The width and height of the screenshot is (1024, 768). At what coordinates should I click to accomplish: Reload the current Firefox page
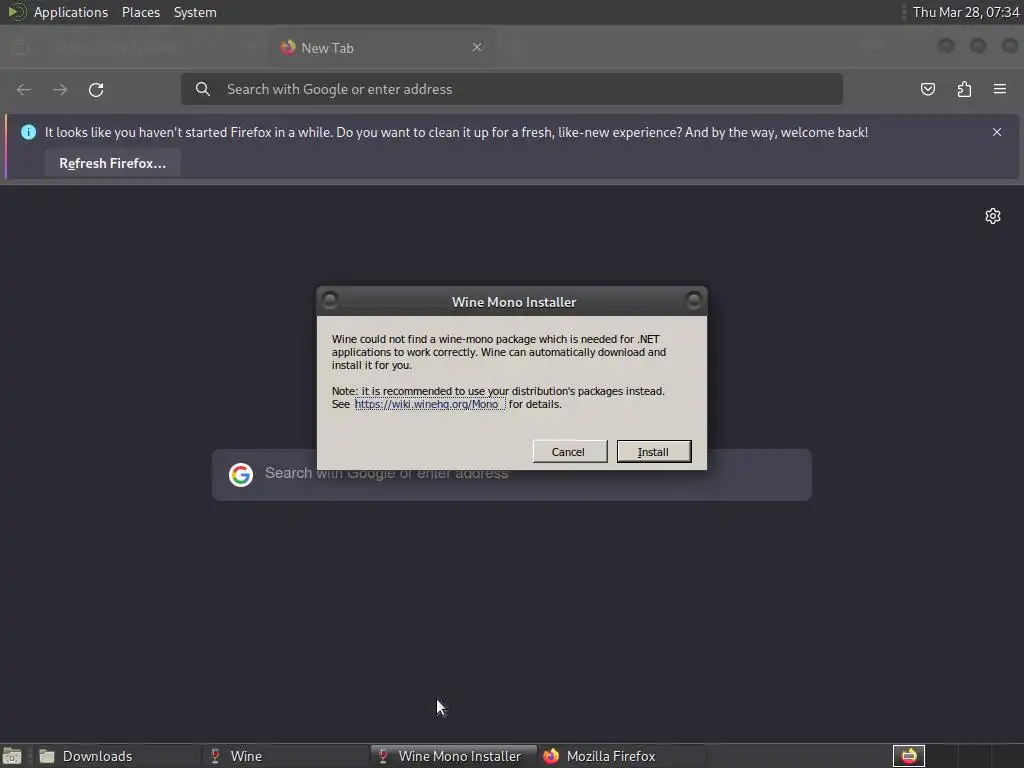[96, 89]
